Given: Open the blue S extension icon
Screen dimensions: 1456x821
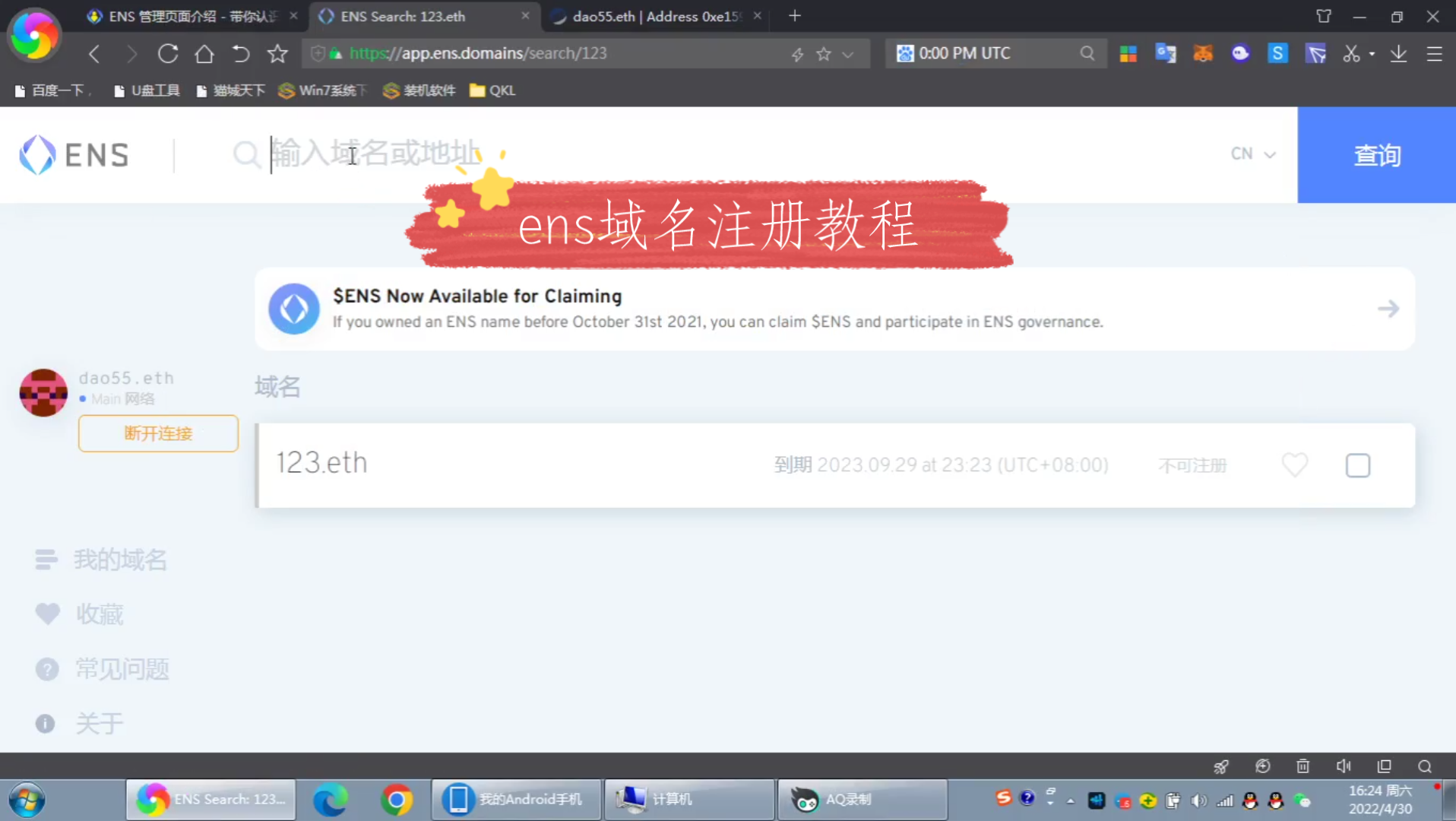Looking at the screenshot, I should click(1277, 54).
